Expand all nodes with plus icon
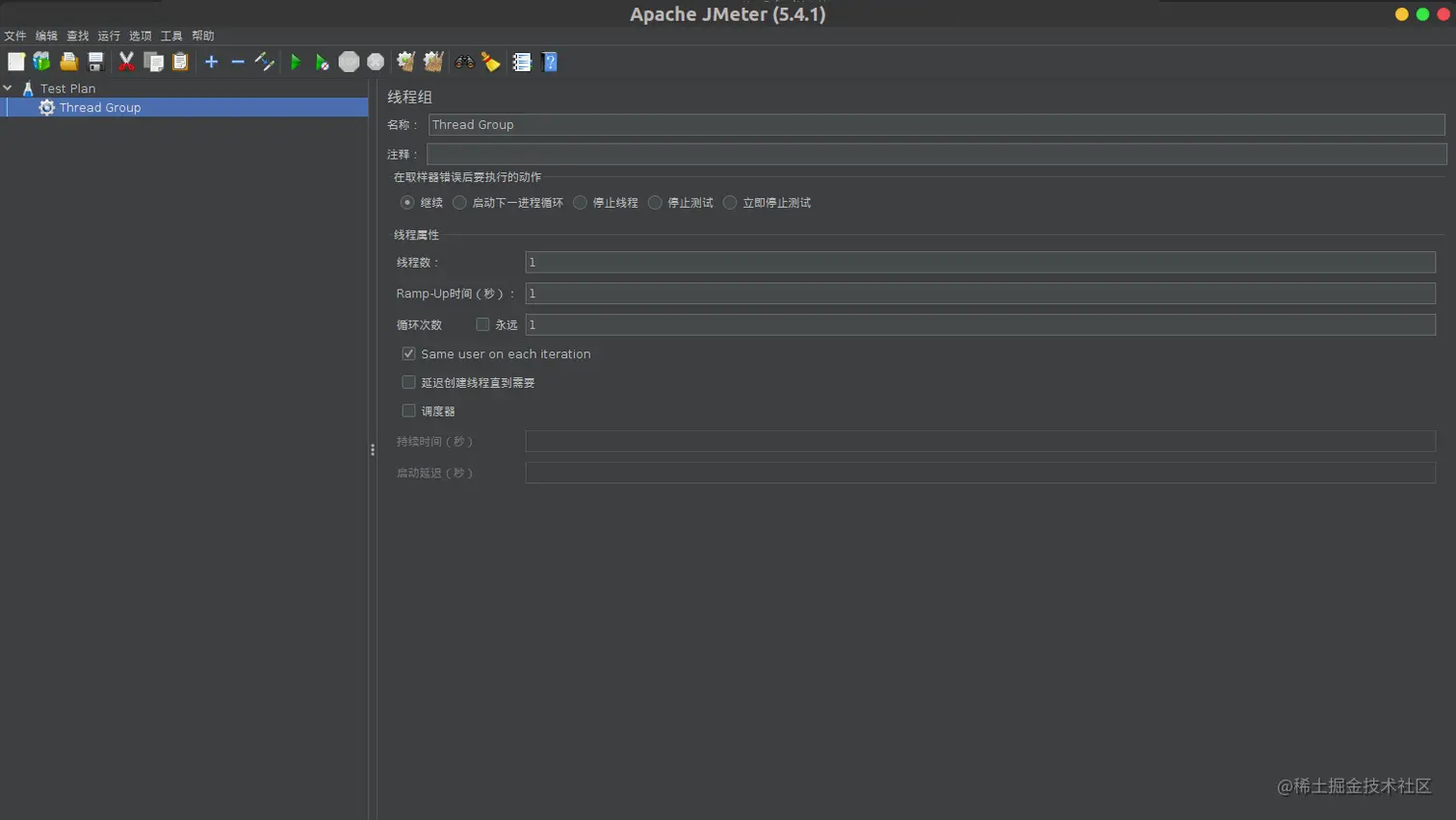The image size is (1456, 820). point(211,62)
